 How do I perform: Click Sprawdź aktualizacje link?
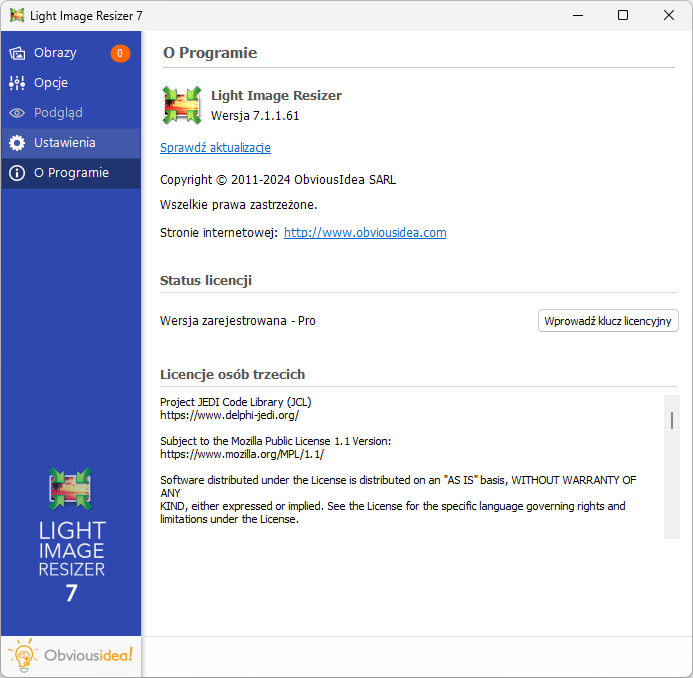tap(215, 148)
